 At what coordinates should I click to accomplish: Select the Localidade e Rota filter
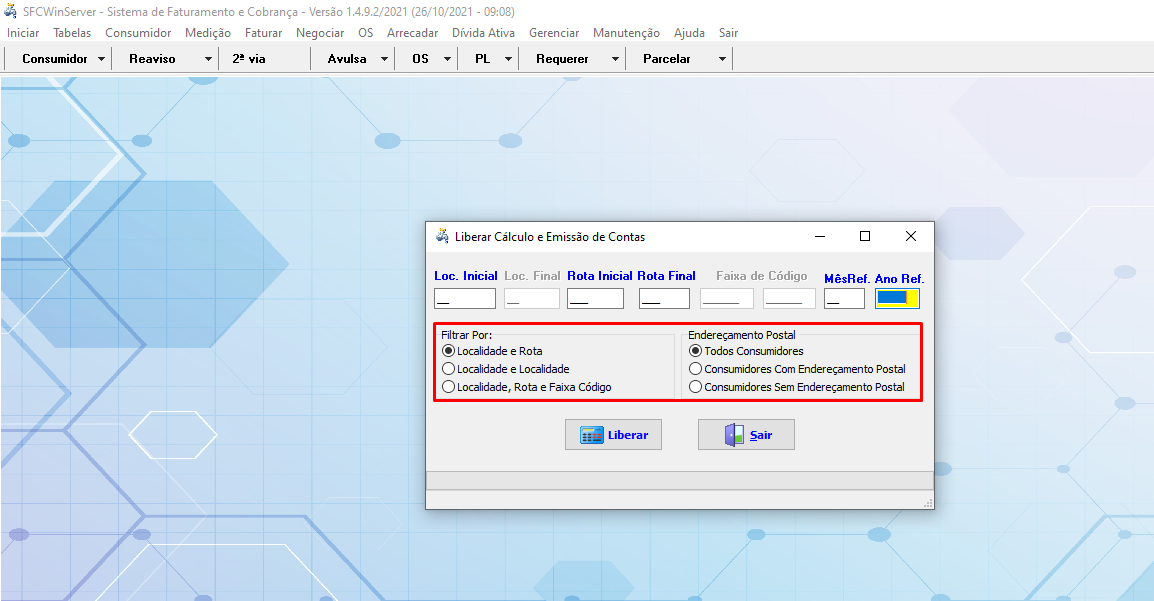[x=448, y=351]
